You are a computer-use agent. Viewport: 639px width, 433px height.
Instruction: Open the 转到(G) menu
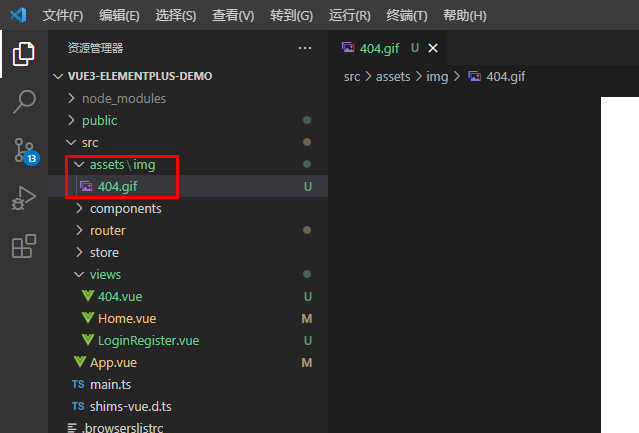coord(291,15)
